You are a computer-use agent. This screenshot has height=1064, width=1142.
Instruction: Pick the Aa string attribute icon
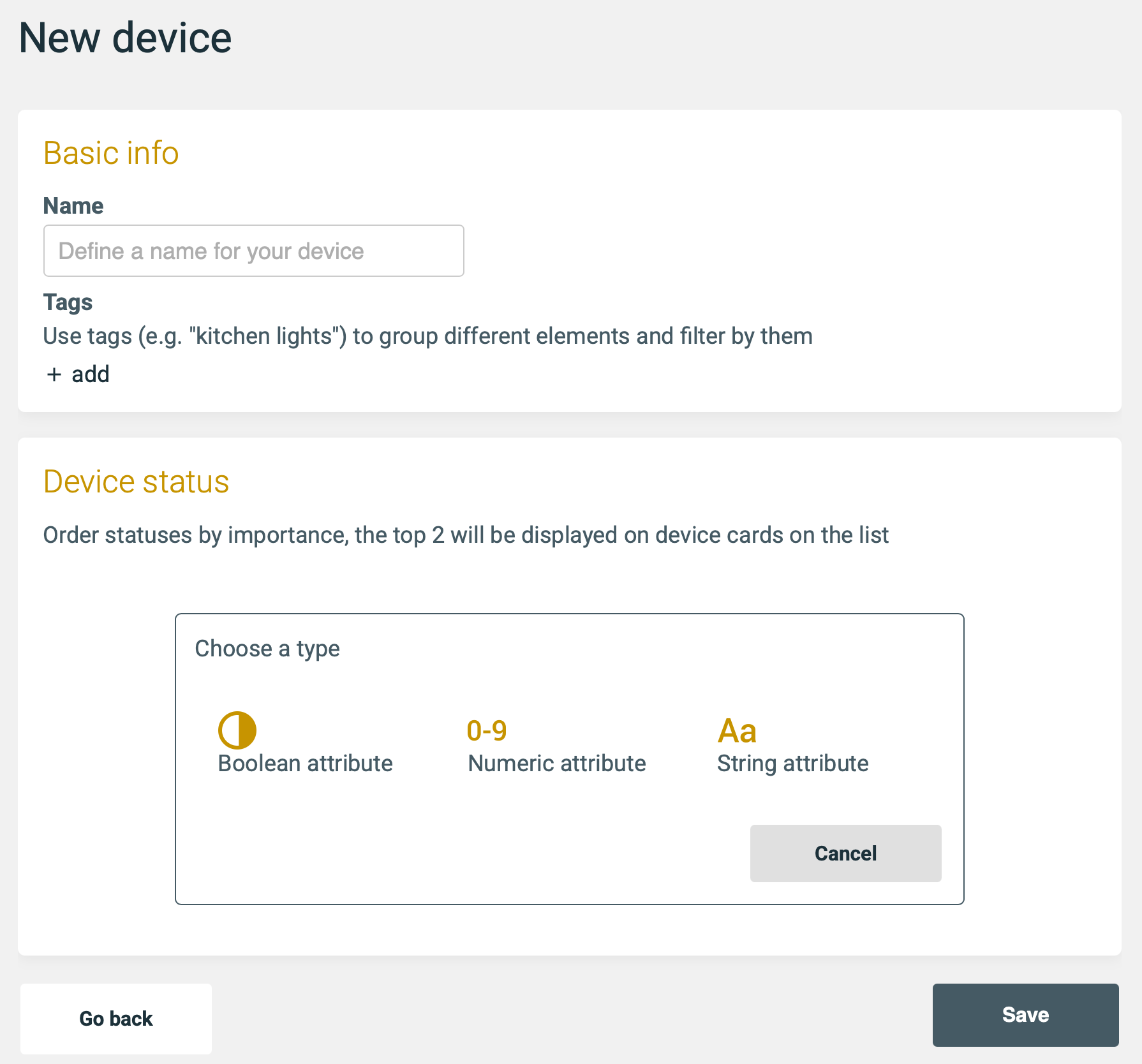point(737,731)
